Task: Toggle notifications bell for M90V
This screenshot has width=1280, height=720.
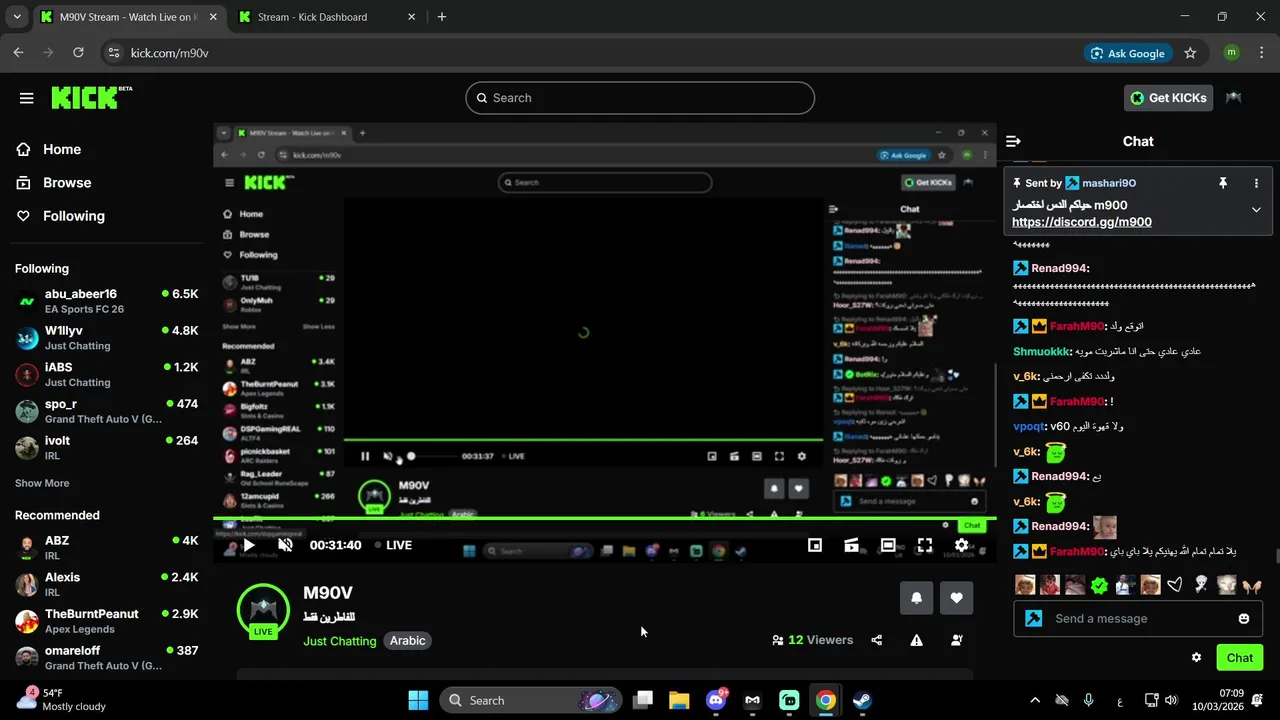Action: [x=916, y=598]
